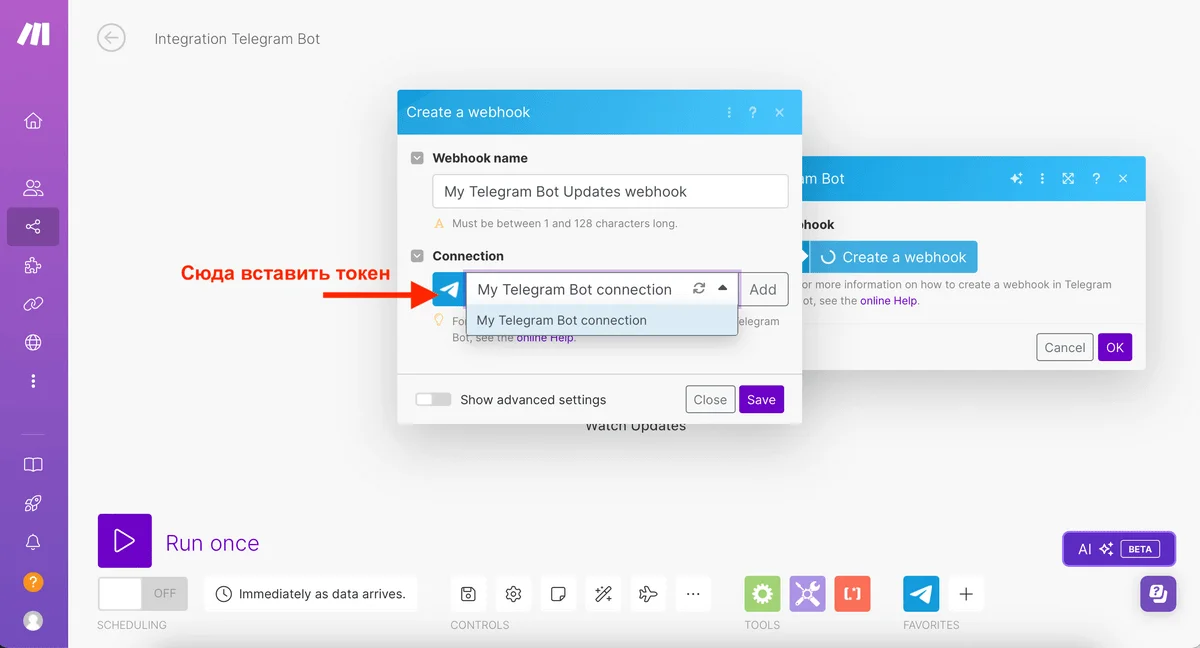The image size is (1200, 648).
Task: Click the Run once play button
Action: coord(124,541)
